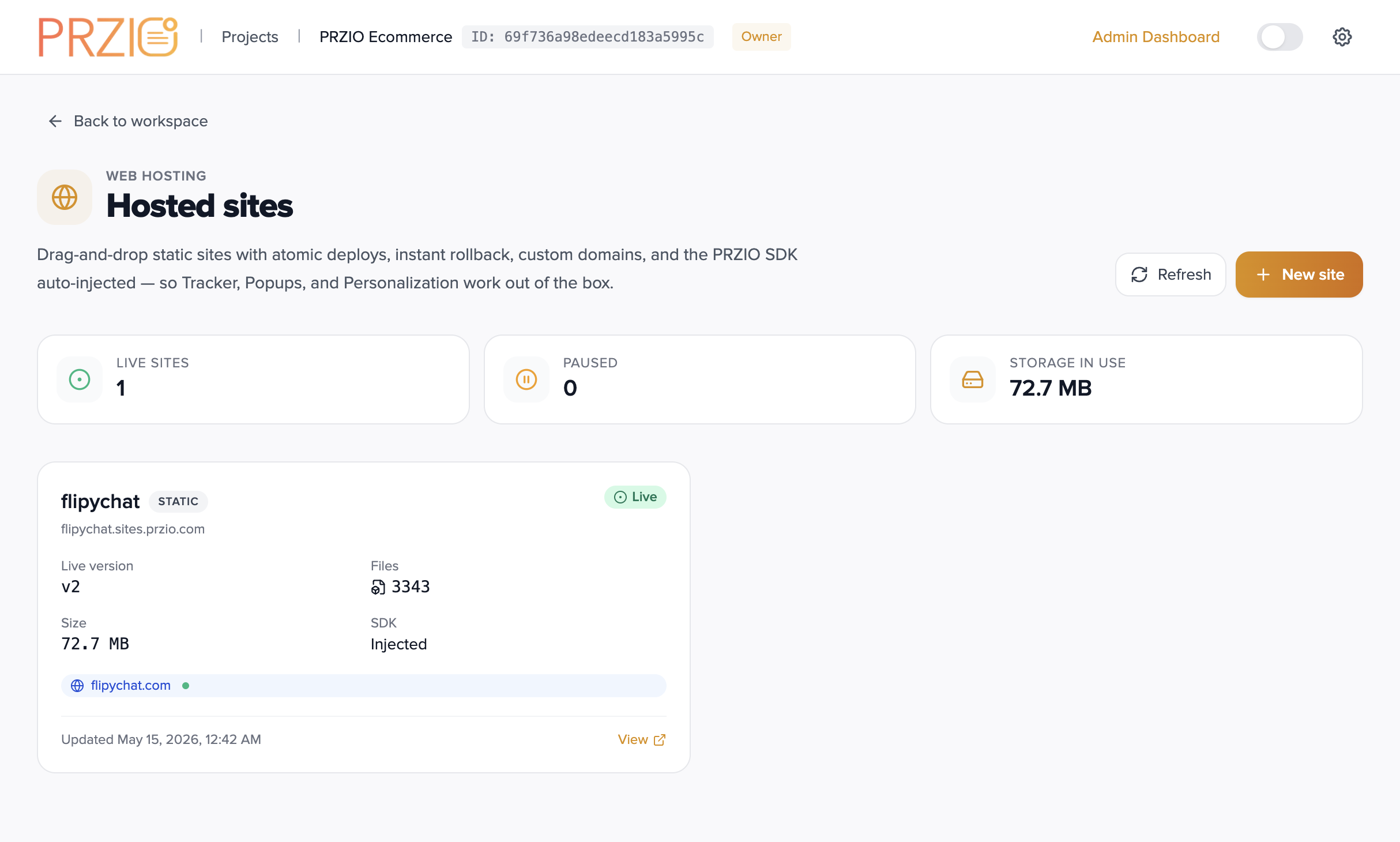Click the View link
This screenshot has width=1400, height=842.
tap(642, 740)
